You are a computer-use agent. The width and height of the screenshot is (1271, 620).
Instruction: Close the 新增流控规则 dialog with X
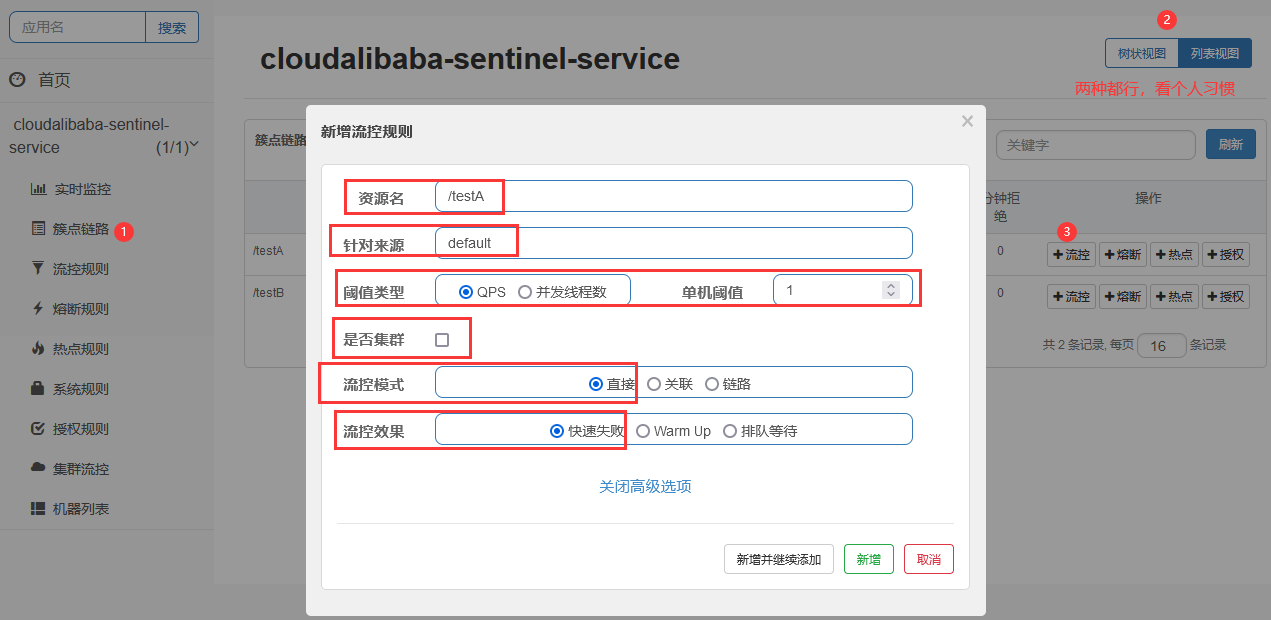pos(967,121)
